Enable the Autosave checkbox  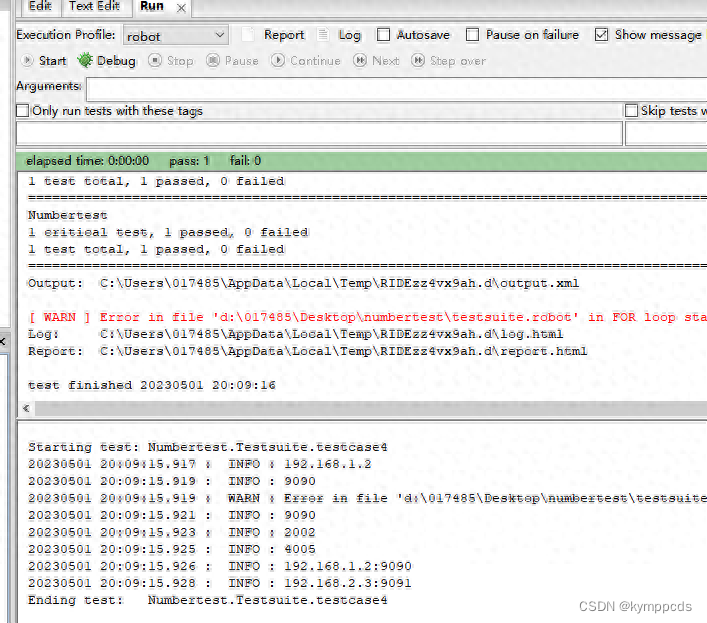click(x=383, y=35)
